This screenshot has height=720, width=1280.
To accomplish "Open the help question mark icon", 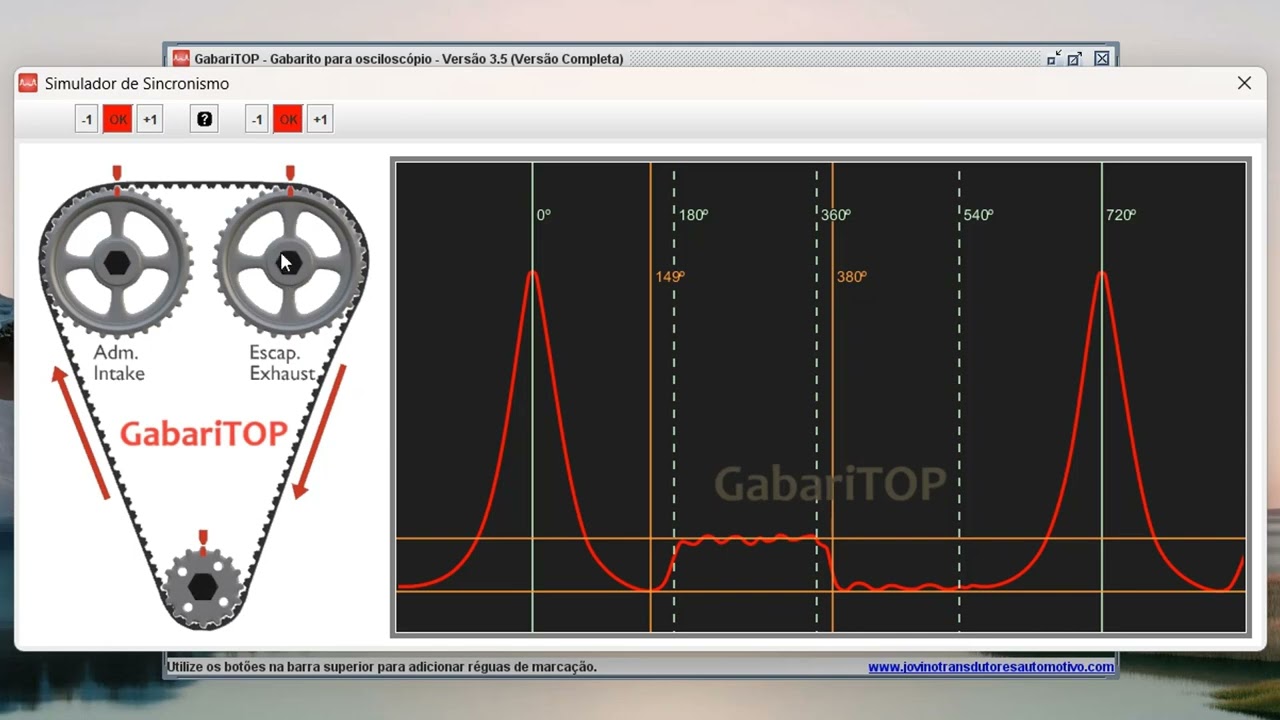I will pyautogui.click(x=204, y=120).
